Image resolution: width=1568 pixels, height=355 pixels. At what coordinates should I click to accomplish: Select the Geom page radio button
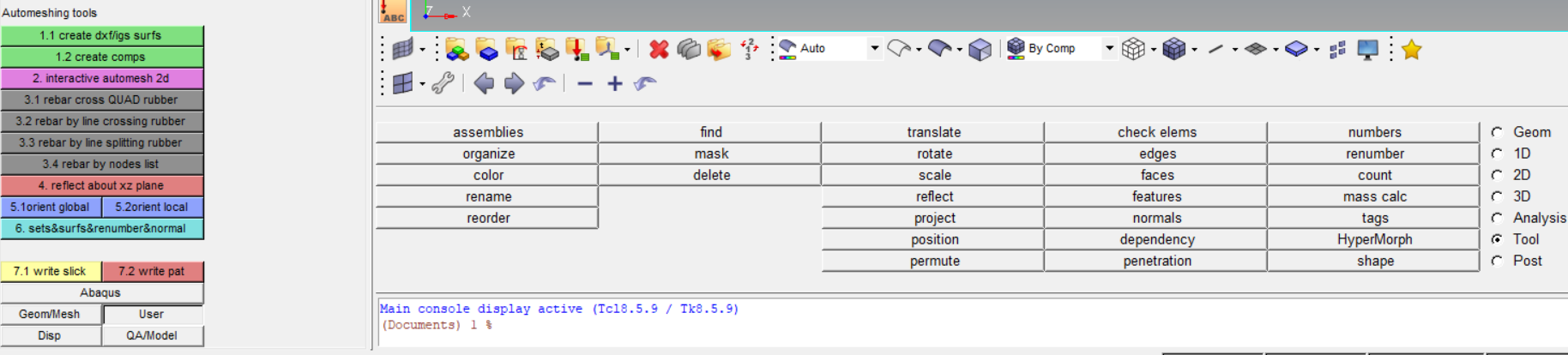pos(1497,132)
